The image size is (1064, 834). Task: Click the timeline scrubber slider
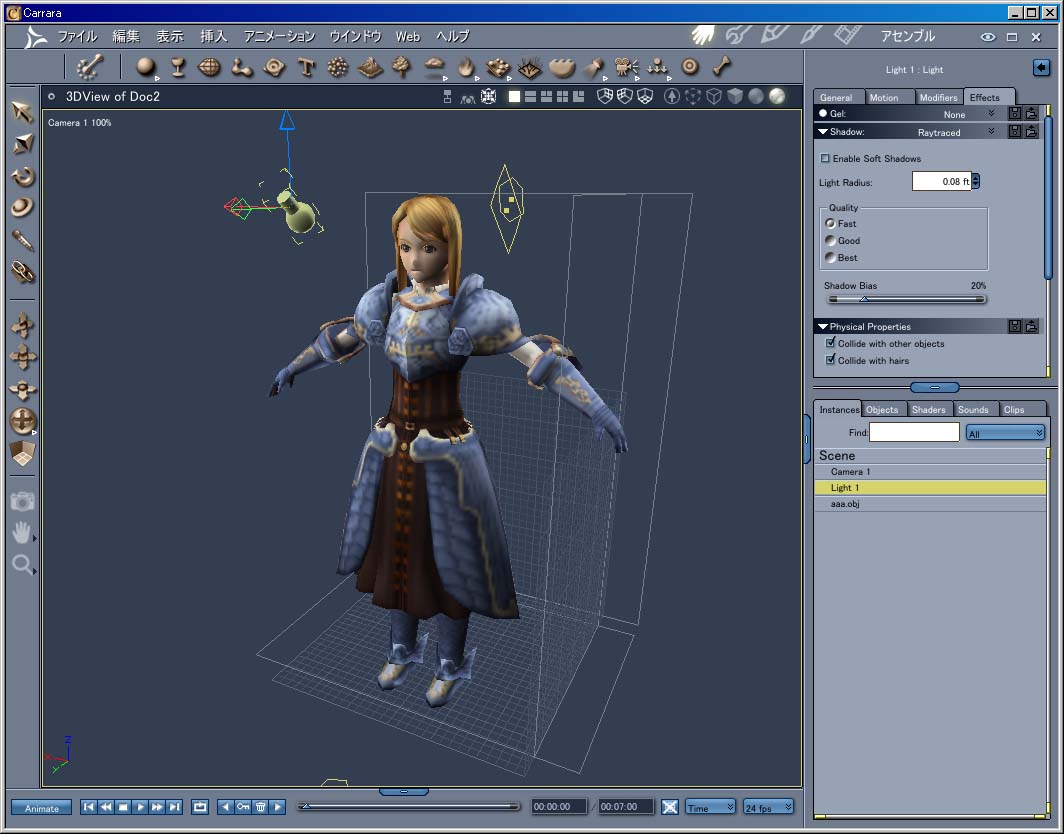tap(408, 806)
